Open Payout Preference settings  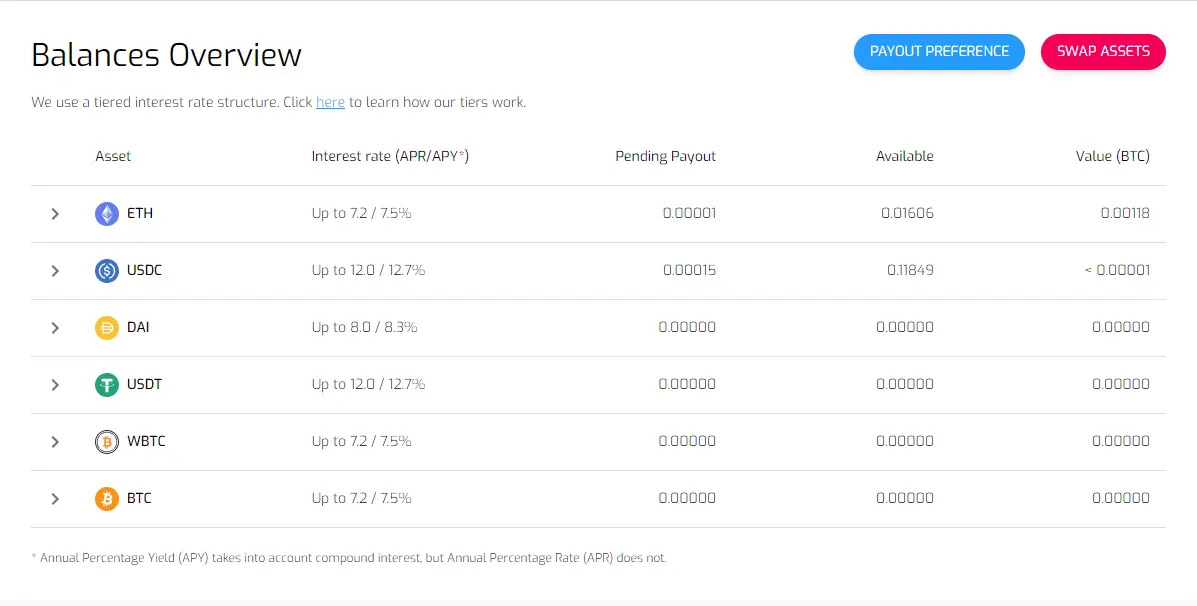click(x=939, y=52)
